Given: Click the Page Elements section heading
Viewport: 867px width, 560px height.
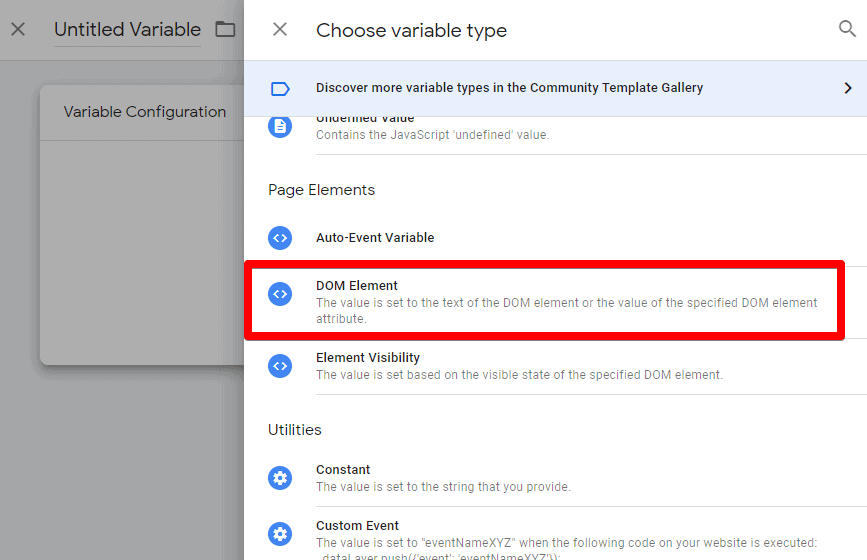Looking at the screenshot, I should tap(321, 190).
